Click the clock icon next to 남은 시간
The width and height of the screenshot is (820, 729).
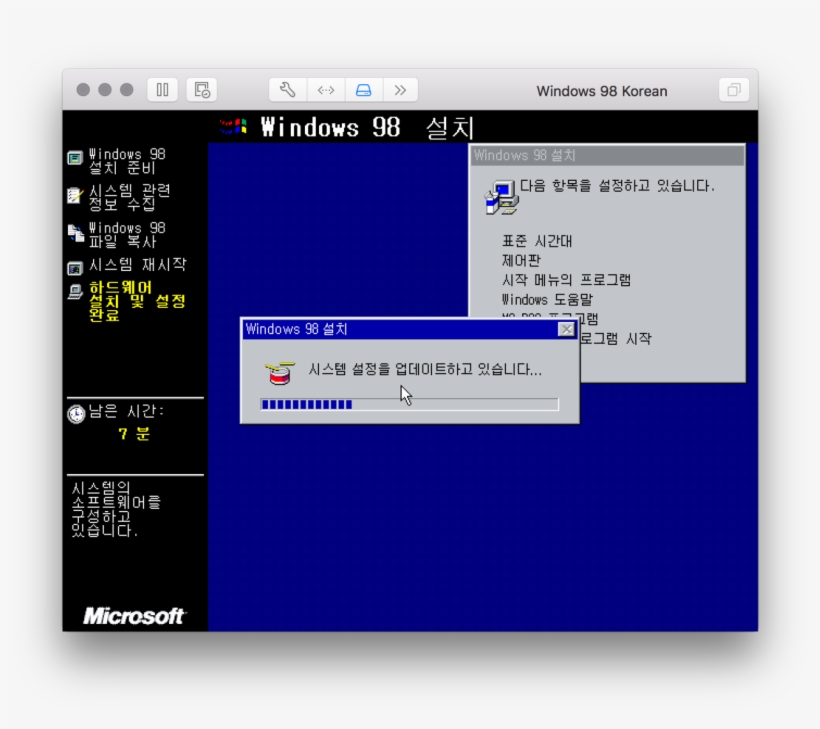coord(76,414)
